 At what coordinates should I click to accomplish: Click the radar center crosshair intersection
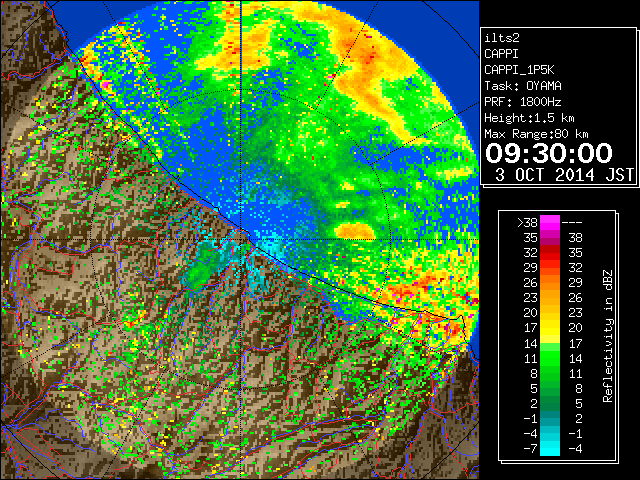(x=241, y=239)
